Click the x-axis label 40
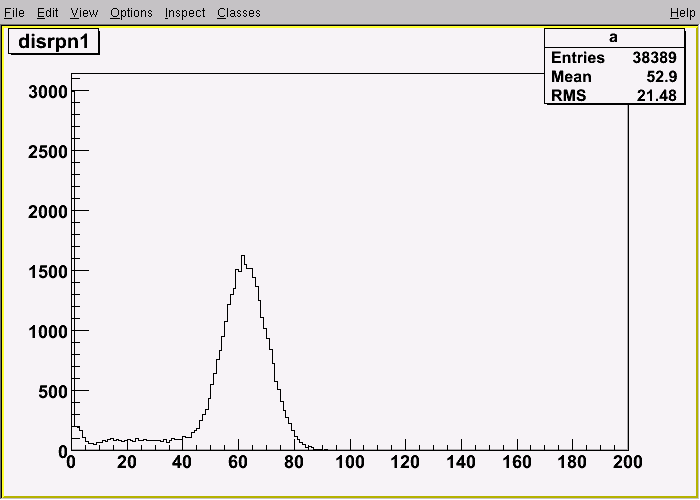Screen dimensions: 700x500 [x=183, y=462]
